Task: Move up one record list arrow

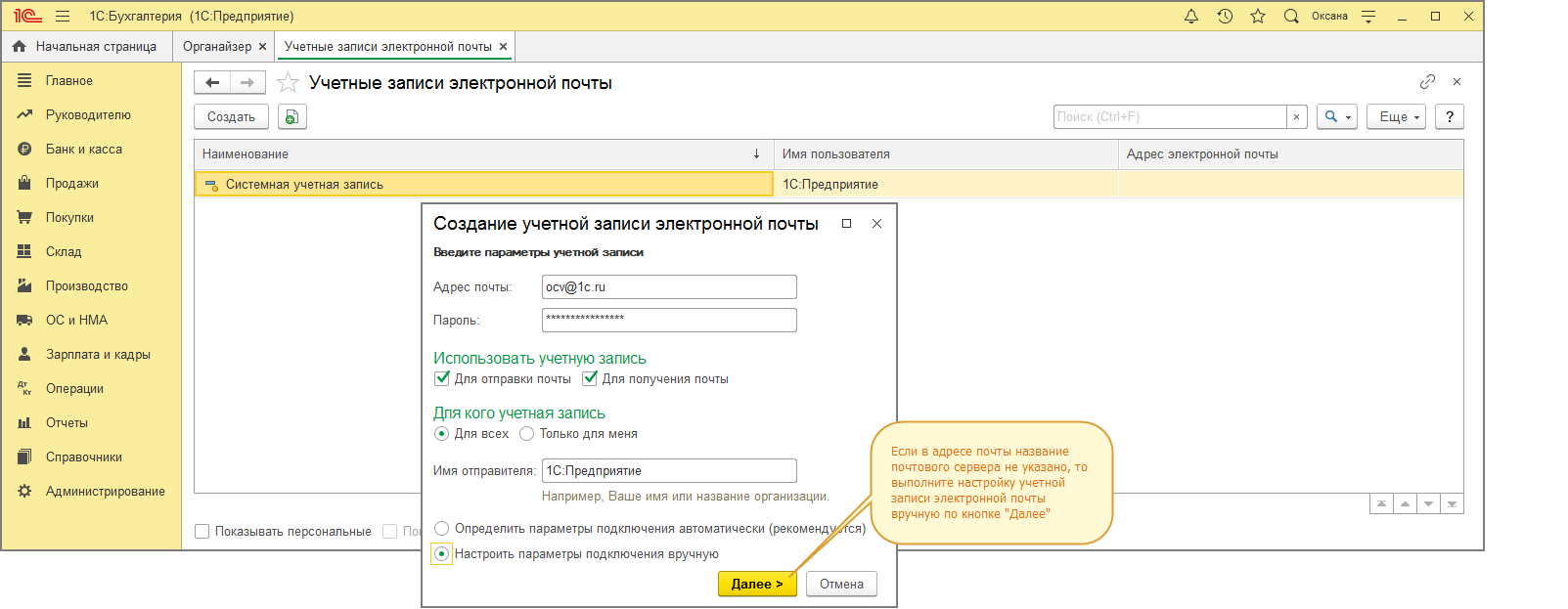Action: click(x=1405, y=504)
